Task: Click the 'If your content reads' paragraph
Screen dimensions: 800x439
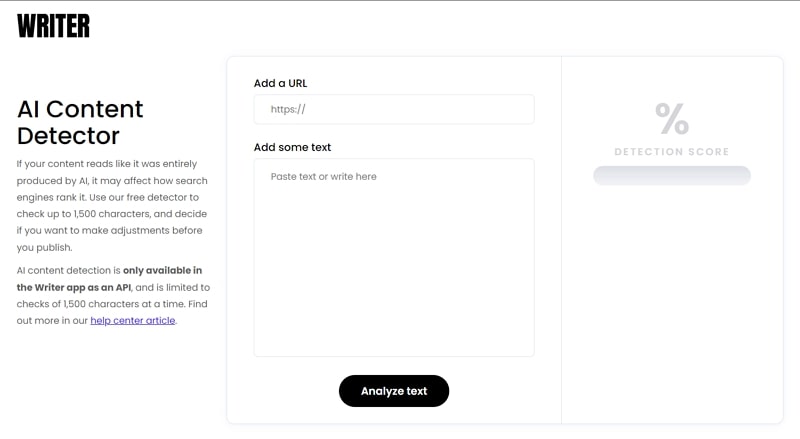Action: (112, 205)
